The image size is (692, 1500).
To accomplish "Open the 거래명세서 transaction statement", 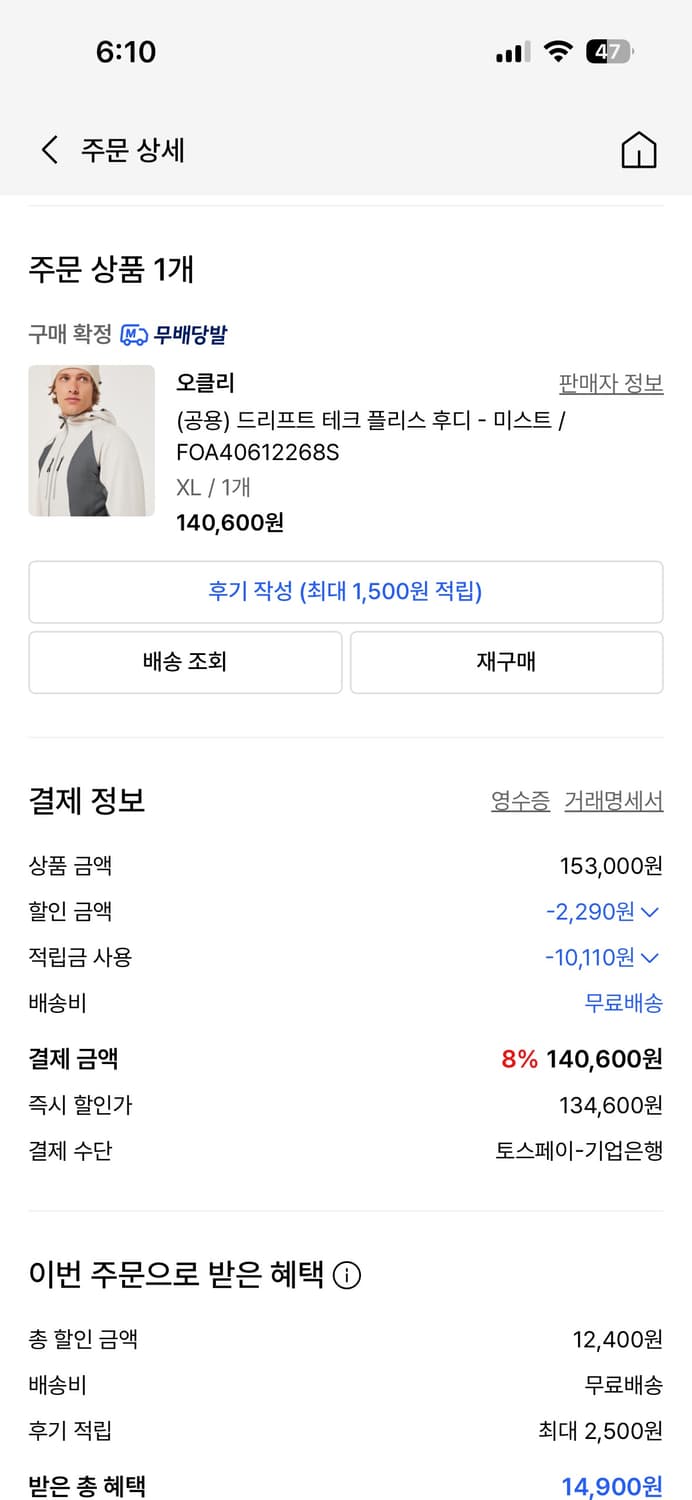I will (x=613, y=801).
